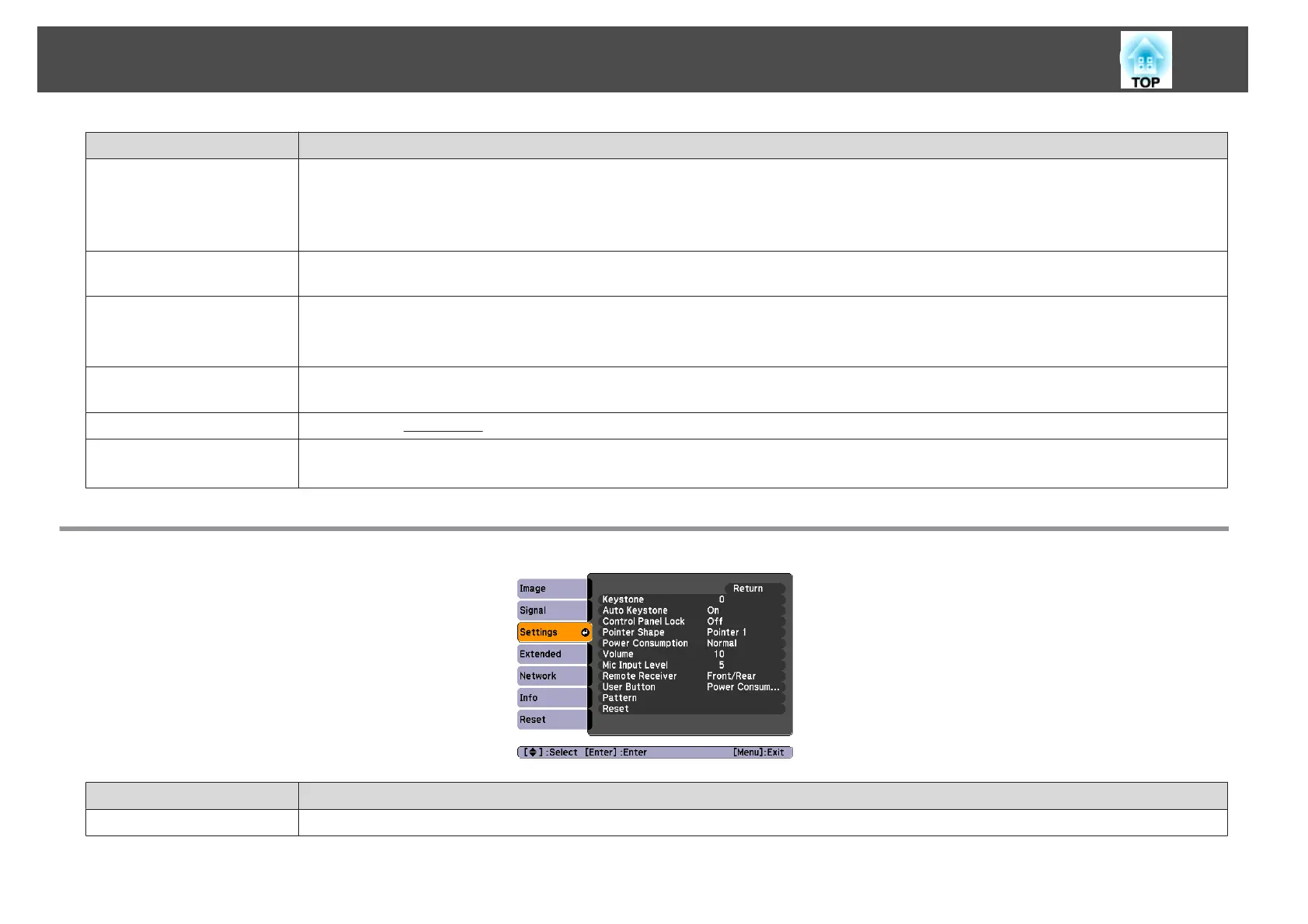Image resolution: width=1308 pixels, height=924 pixels.
Task: Select the Keystone menu row
Action: (691, 599)
